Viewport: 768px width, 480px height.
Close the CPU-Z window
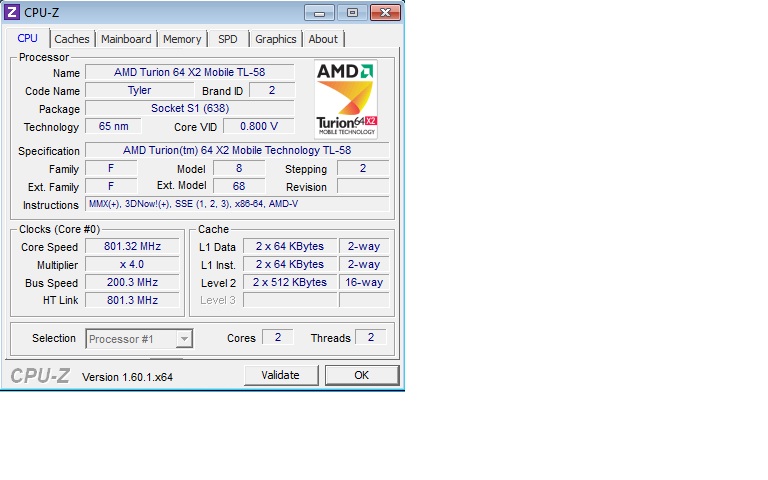384,12
